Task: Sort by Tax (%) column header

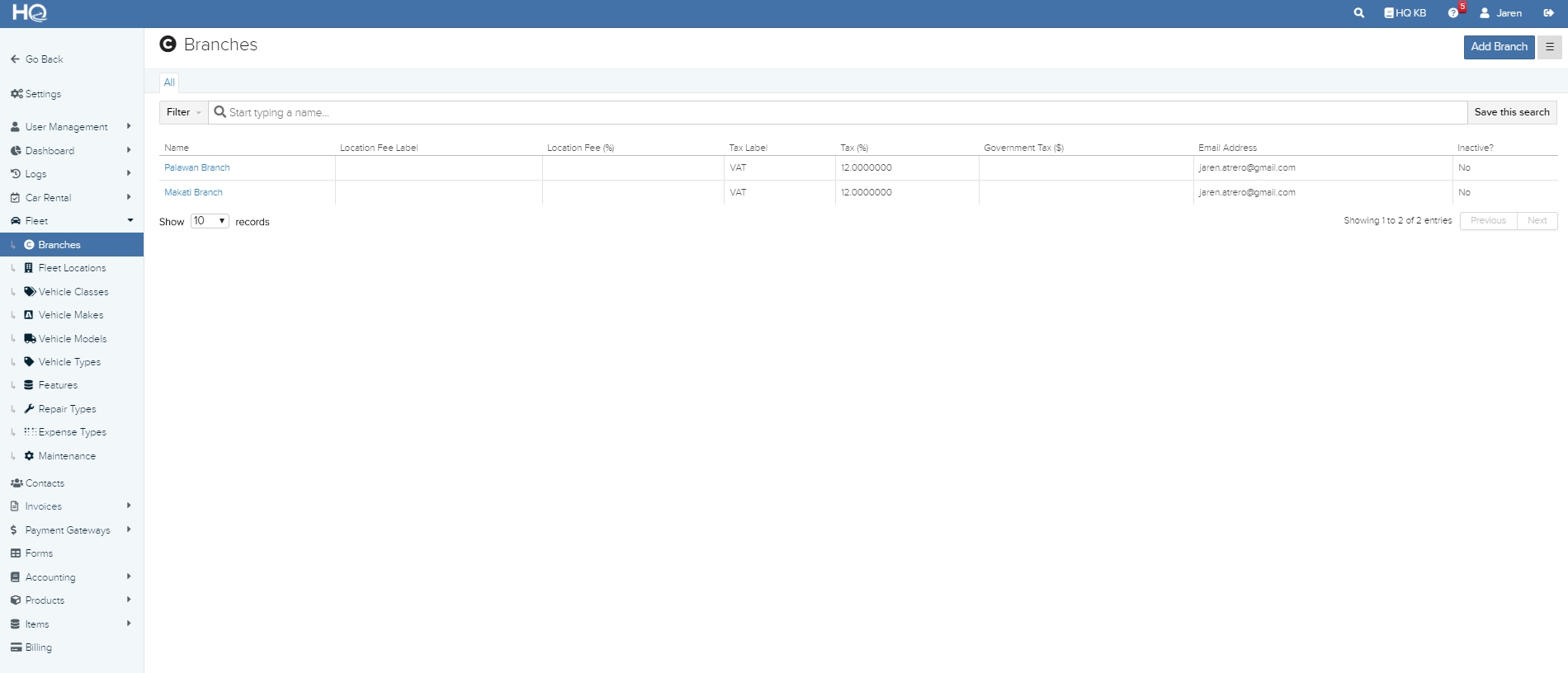Action: [x=854, y=148]
